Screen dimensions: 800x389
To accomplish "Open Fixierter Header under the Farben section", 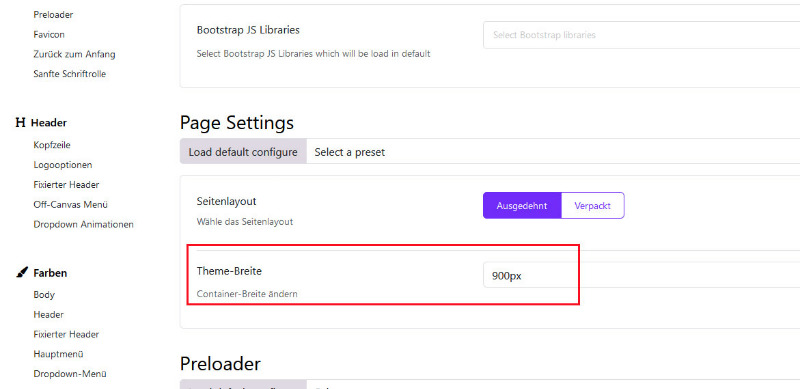I will pos(66,334).
